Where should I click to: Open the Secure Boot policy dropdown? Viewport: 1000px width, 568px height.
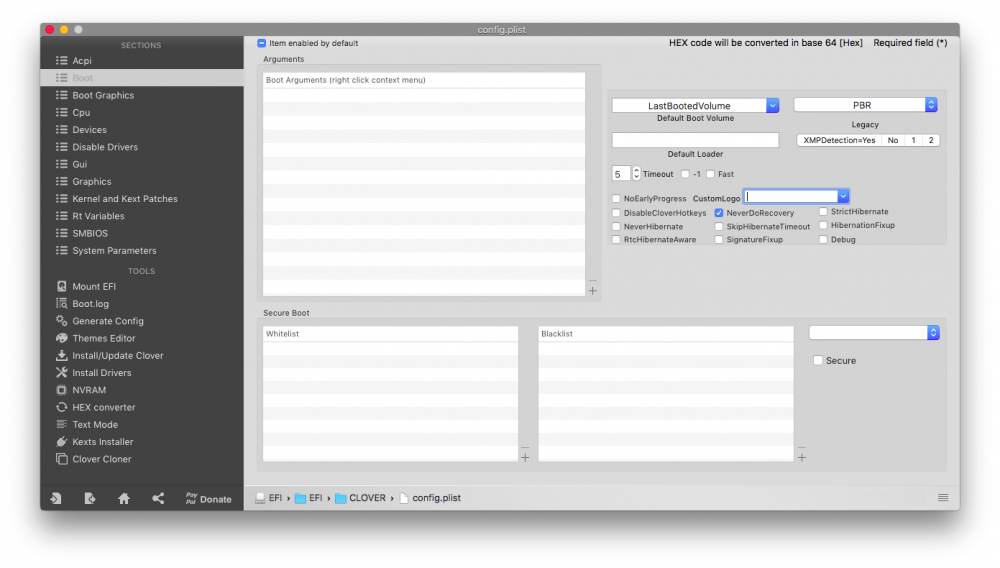[x=874, y=332]
